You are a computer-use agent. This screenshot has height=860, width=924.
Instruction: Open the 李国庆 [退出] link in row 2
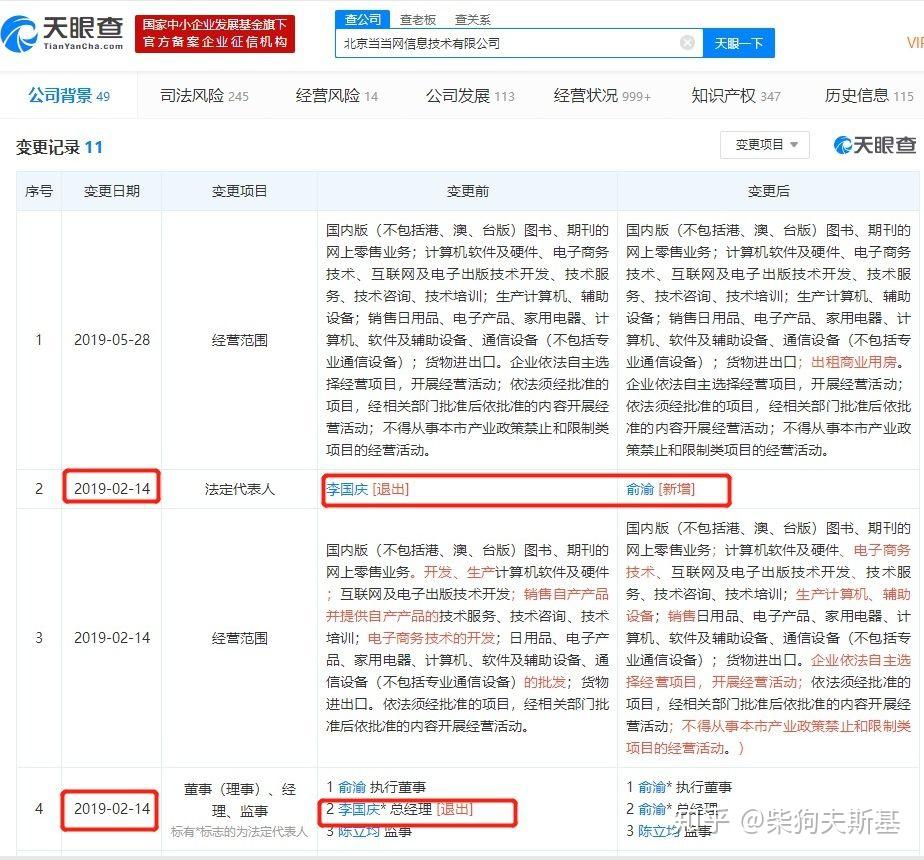click(x=367, y=489)
